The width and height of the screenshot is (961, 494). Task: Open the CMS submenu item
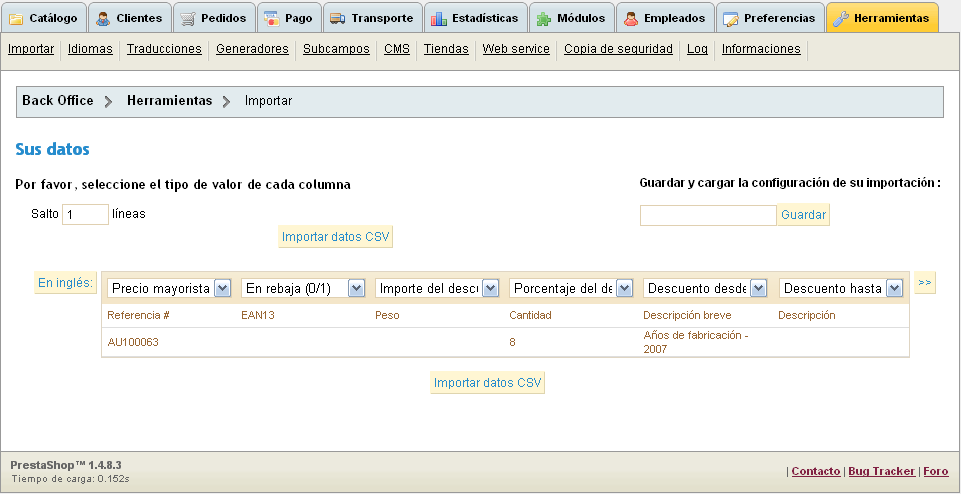click(397, 49)
